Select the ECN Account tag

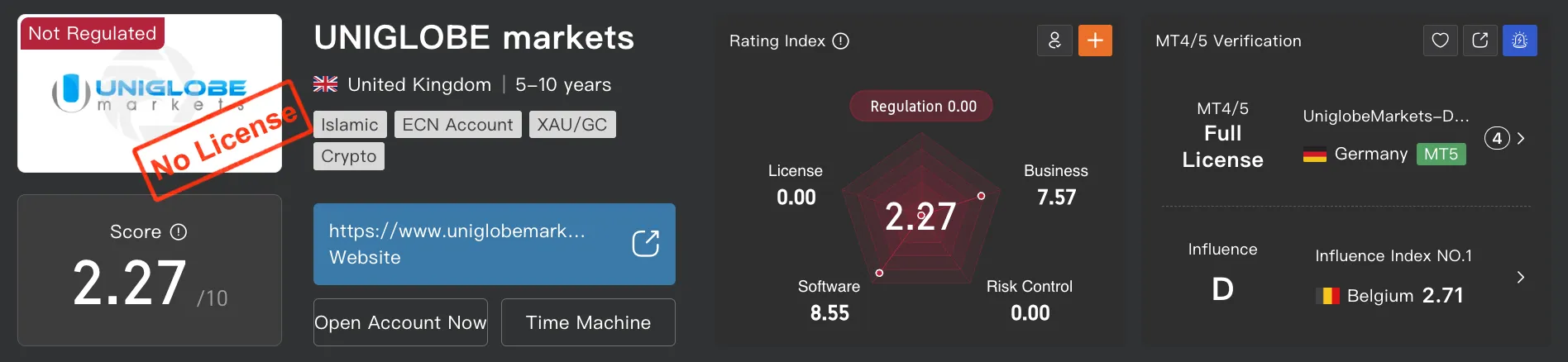[x=458, y=125]
